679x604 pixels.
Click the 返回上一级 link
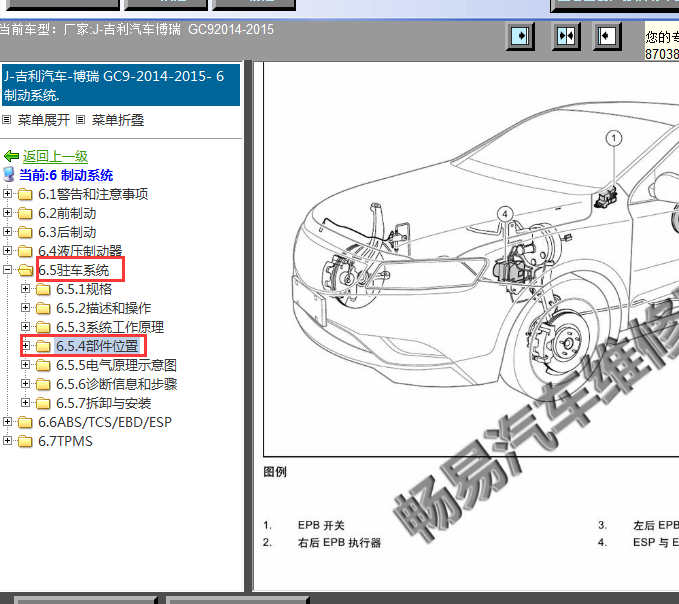coord(55,156)
